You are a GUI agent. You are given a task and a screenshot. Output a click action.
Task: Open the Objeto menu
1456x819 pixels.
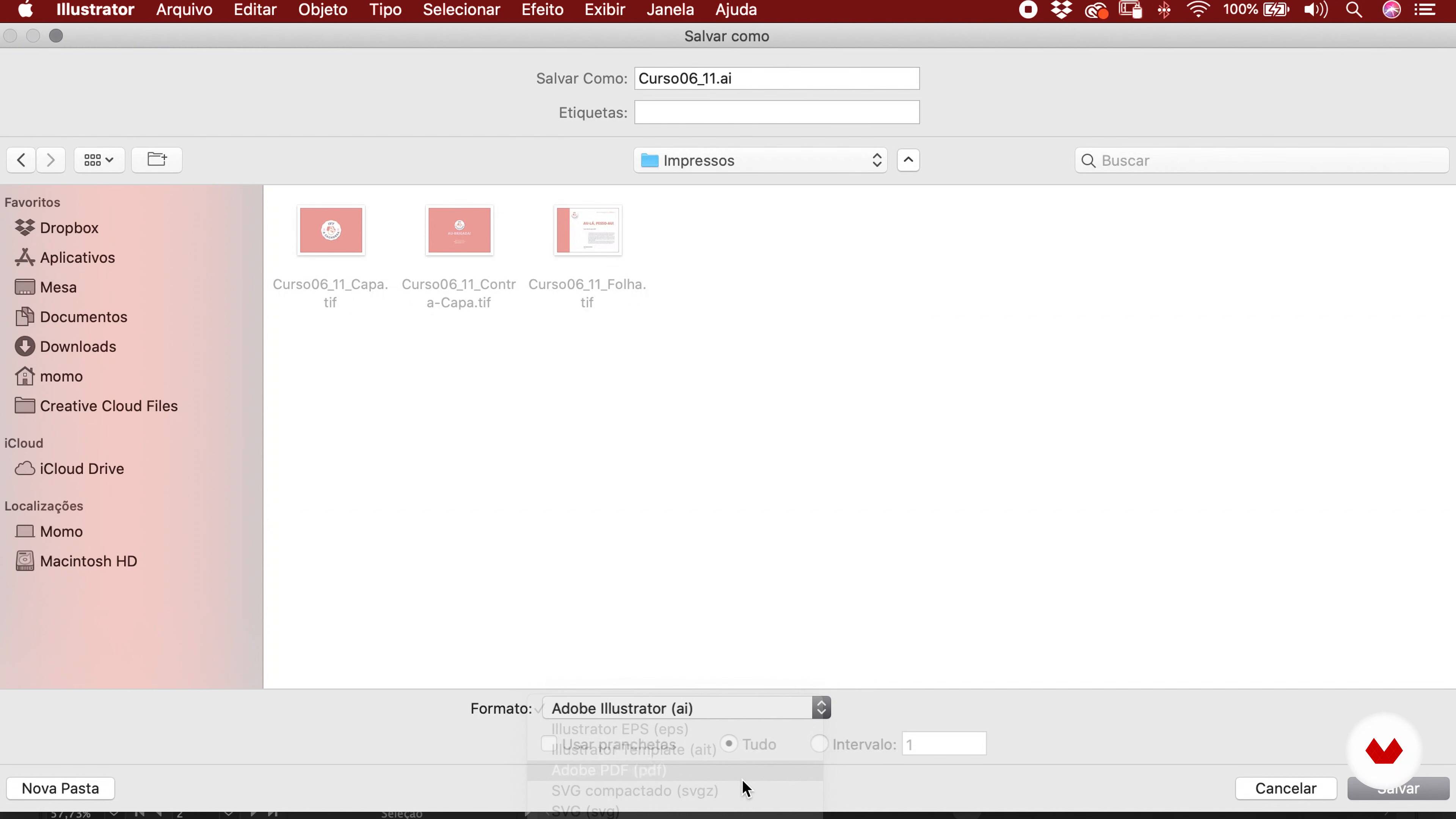pyautogui.click(x=323, y=9)
